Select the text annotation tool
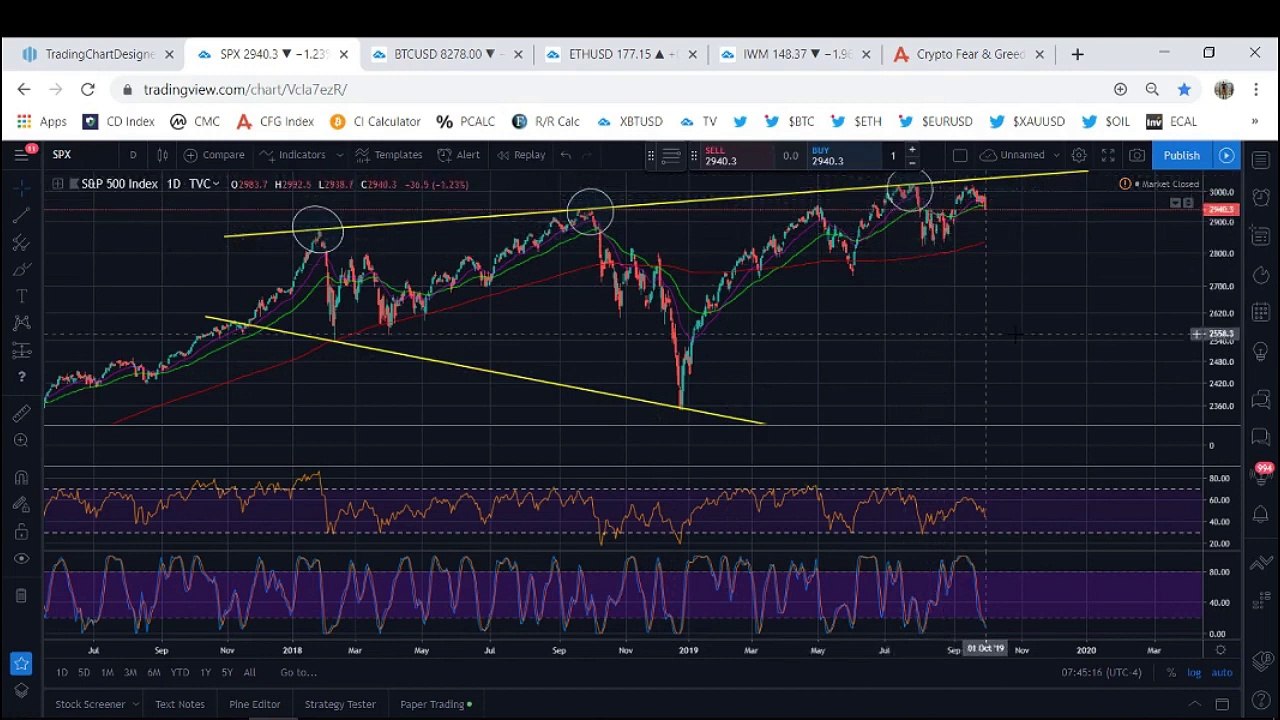The width and height of the screenshot is (1280, 720). [21, 296]
